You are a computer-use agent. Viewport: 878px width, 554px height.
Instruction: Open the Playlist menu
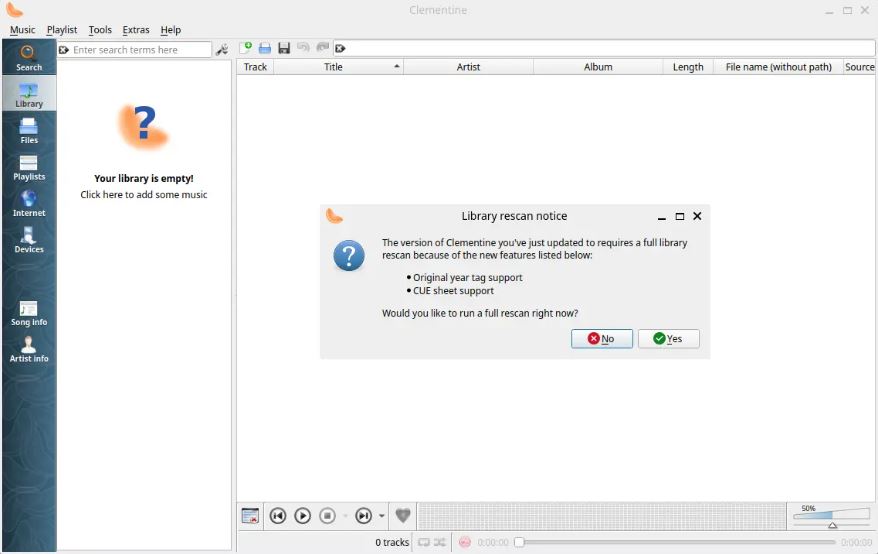point(62,30)
